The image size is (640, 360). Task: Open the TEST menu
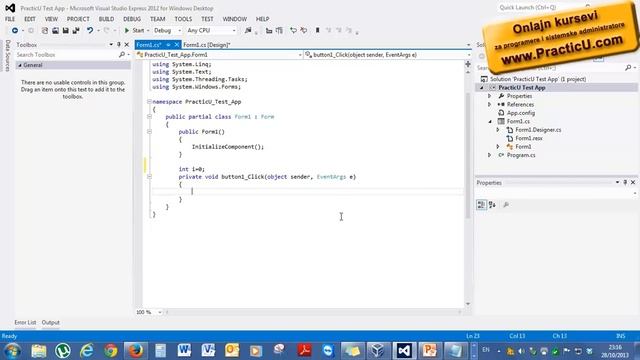coord(207,19)
